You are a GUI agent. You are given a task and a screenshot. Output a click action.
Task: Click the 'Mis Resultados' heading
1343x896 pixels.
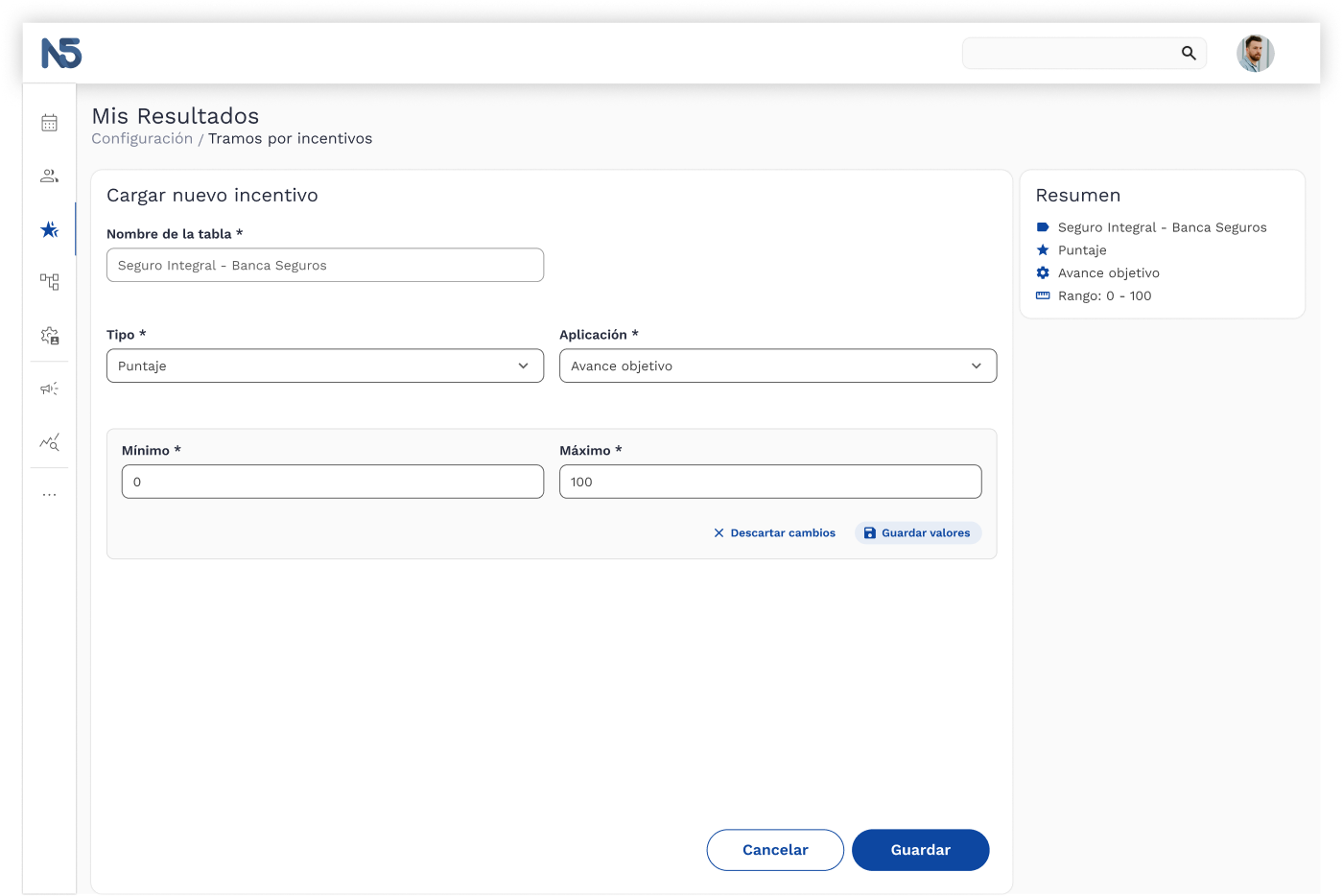point(176,116)
